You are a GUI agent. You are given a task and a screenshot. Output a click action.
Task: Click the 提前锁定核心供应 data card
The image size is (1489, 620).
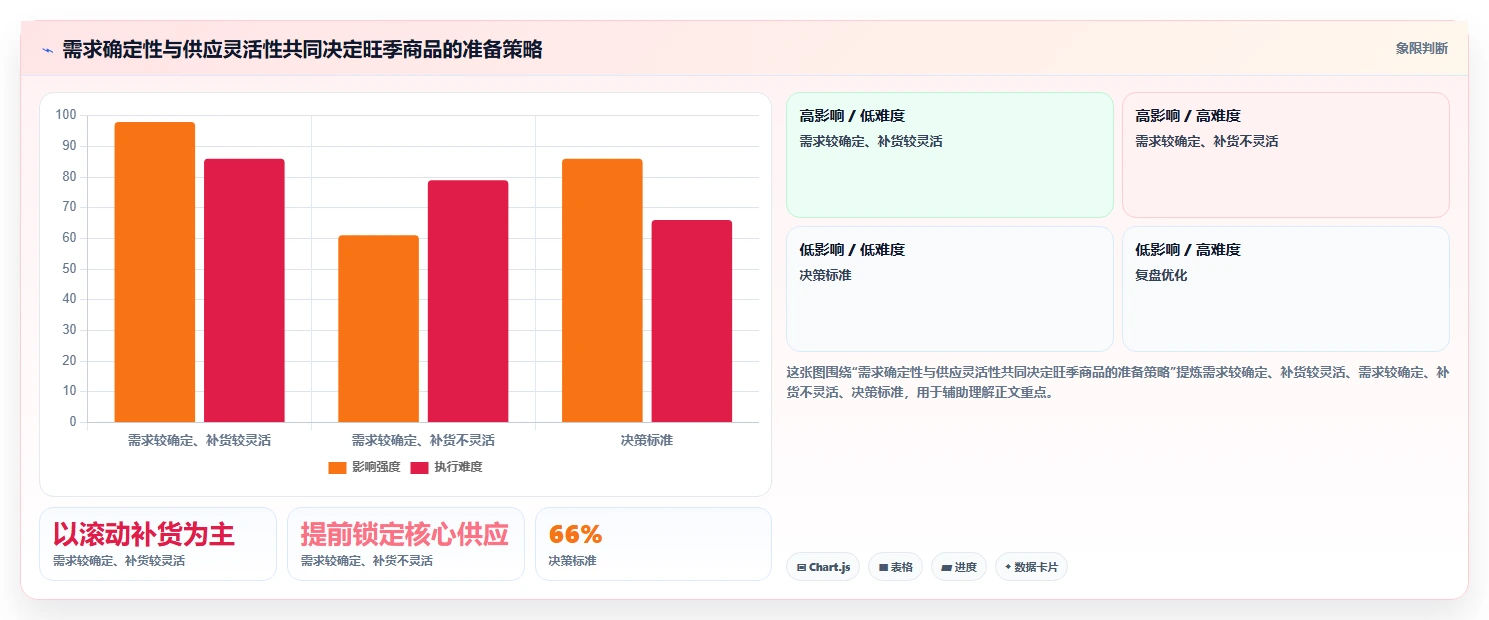coord(406,544)
